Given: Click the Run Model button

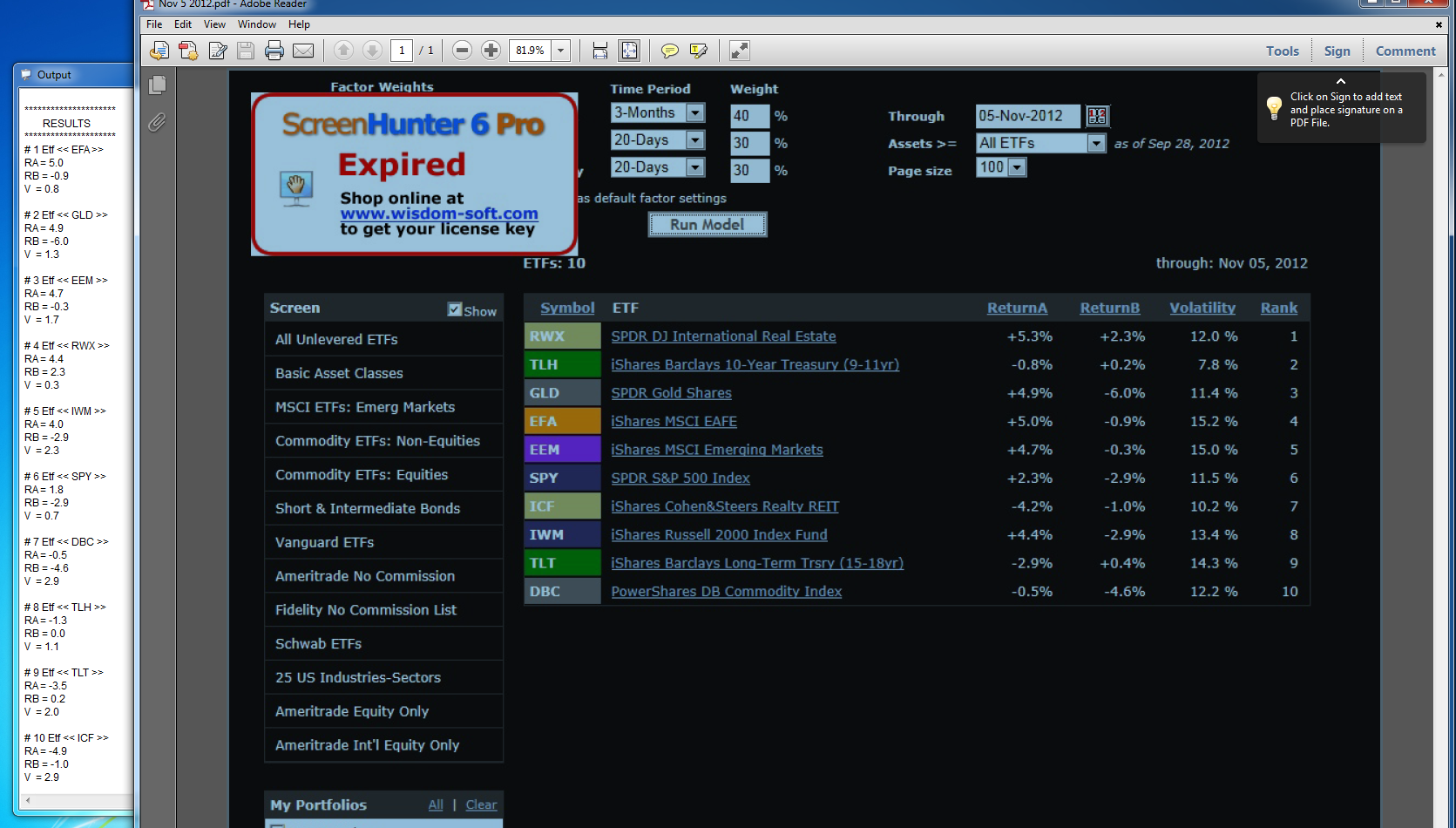Looking at the screenshot, I should coord(707,225).
